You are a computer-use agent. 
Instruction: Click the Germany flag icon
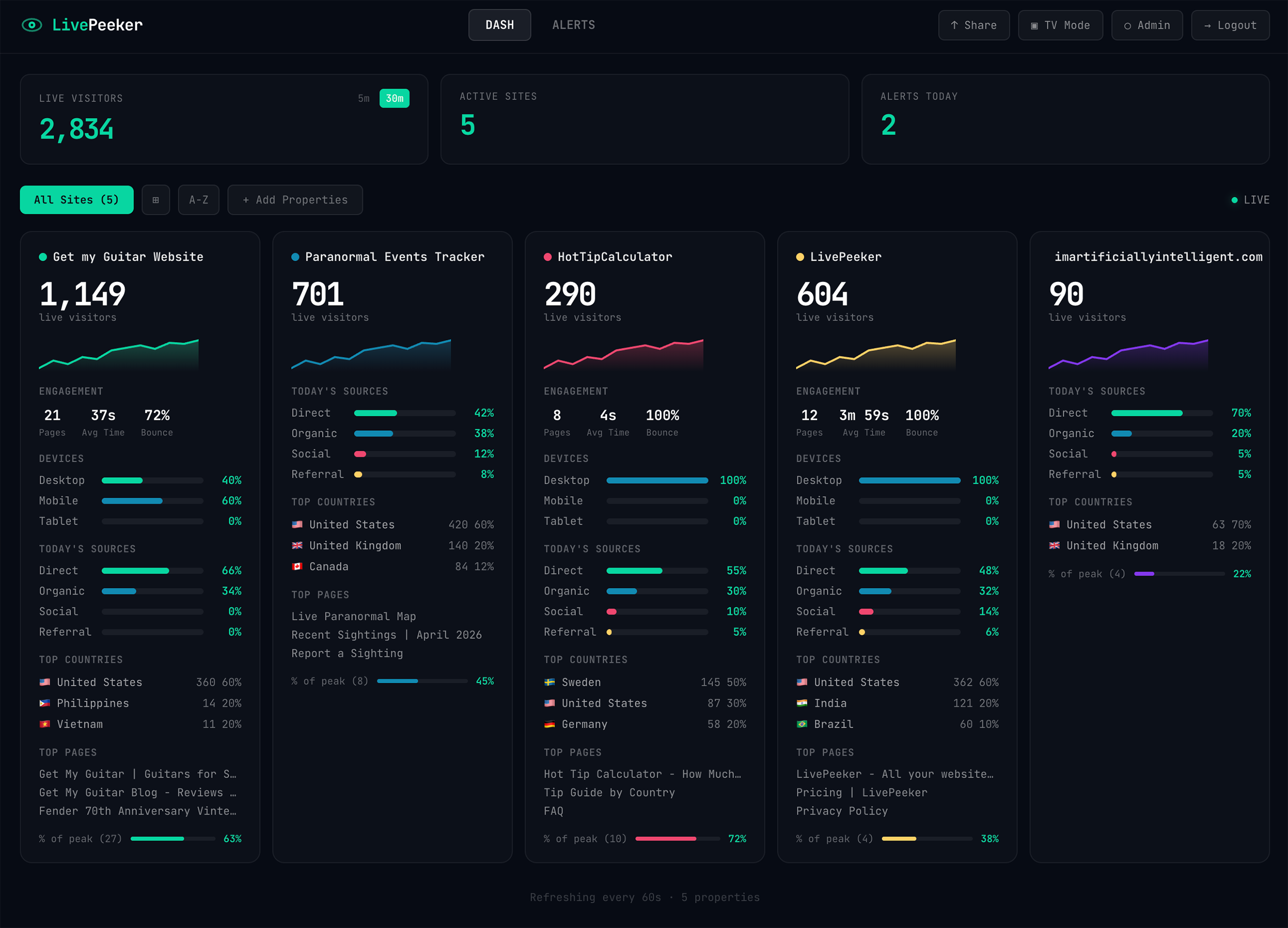click(549, 724)
